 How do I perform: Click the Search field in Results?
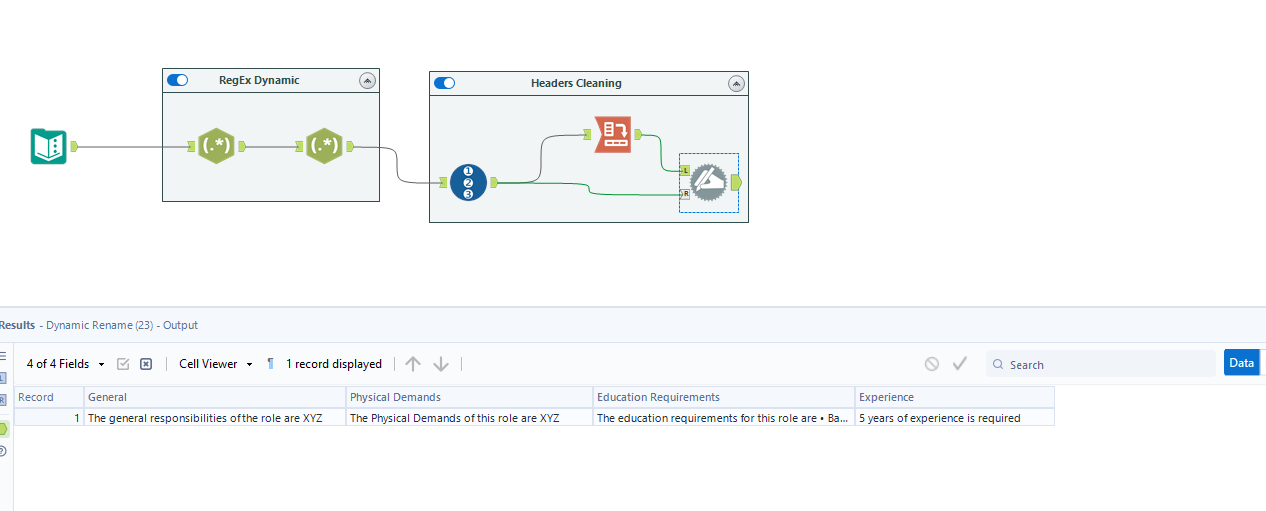(1100, 364)
